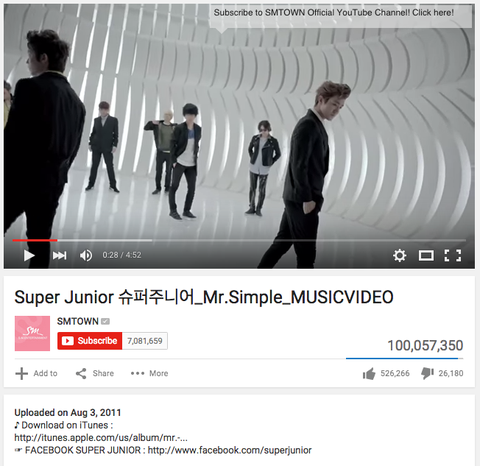Open SMTOWN channel avatar
The height and width of the screenshot is (466, 480).
point(32,333)
